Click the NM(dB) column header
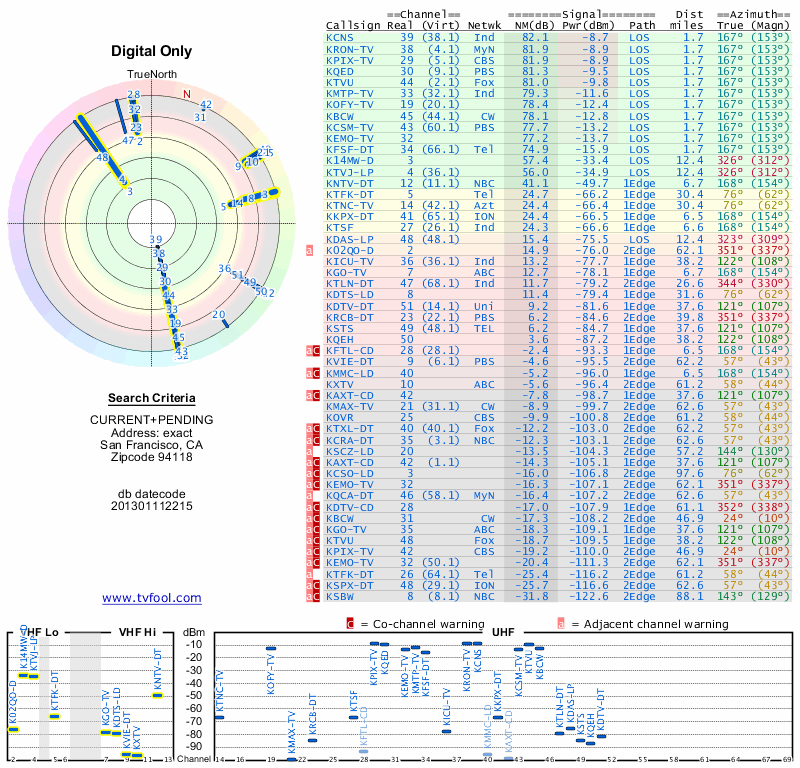 (532, 26)
